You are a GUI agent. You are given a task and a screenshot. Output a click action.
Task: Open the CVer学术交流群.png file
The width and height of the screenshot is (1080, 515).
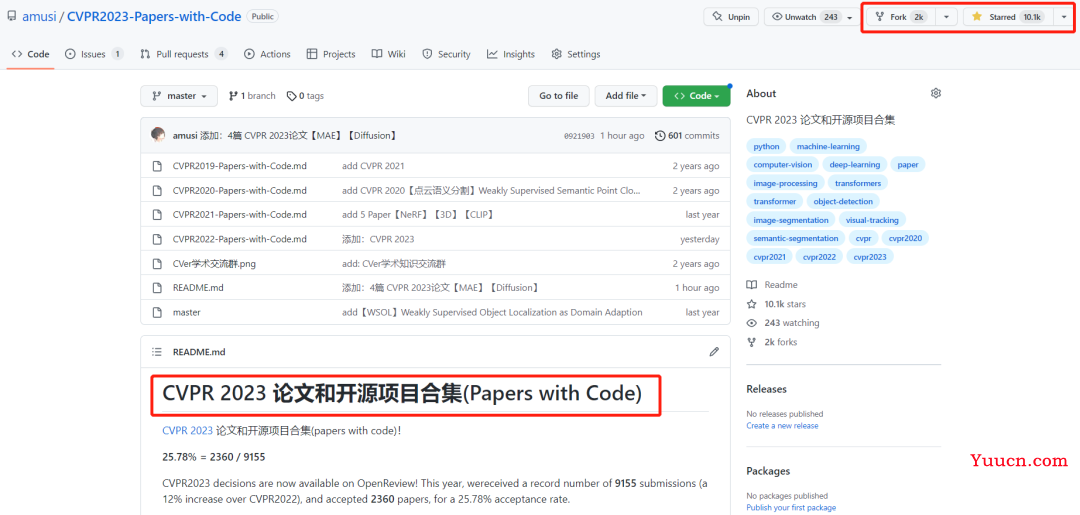coord(214,264)
